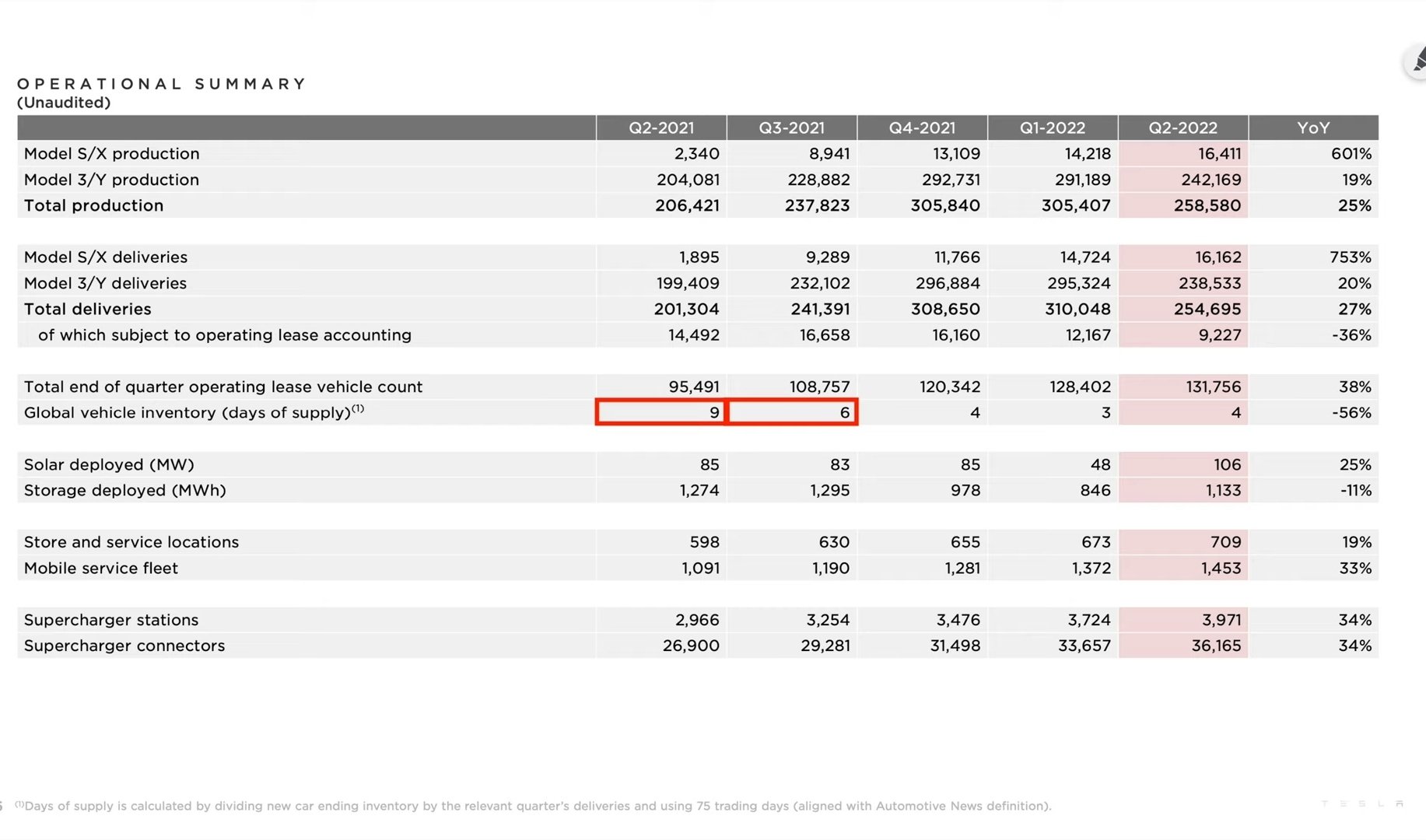Click the YoY column header
The image size is (1426, 840).
point(1313,128)
